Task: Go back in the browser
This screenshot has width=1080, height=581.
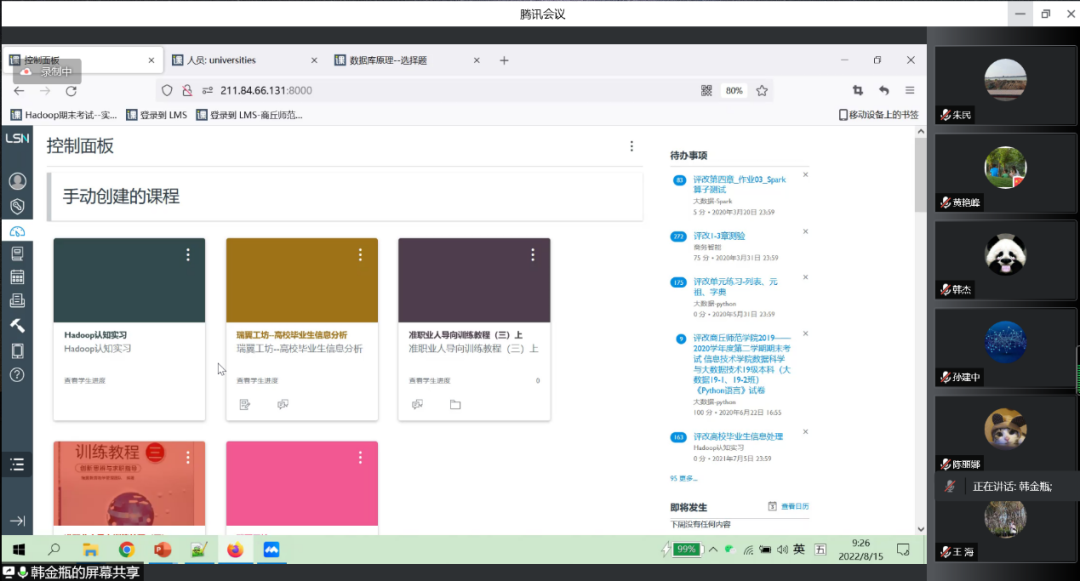Action: [19, 91]
